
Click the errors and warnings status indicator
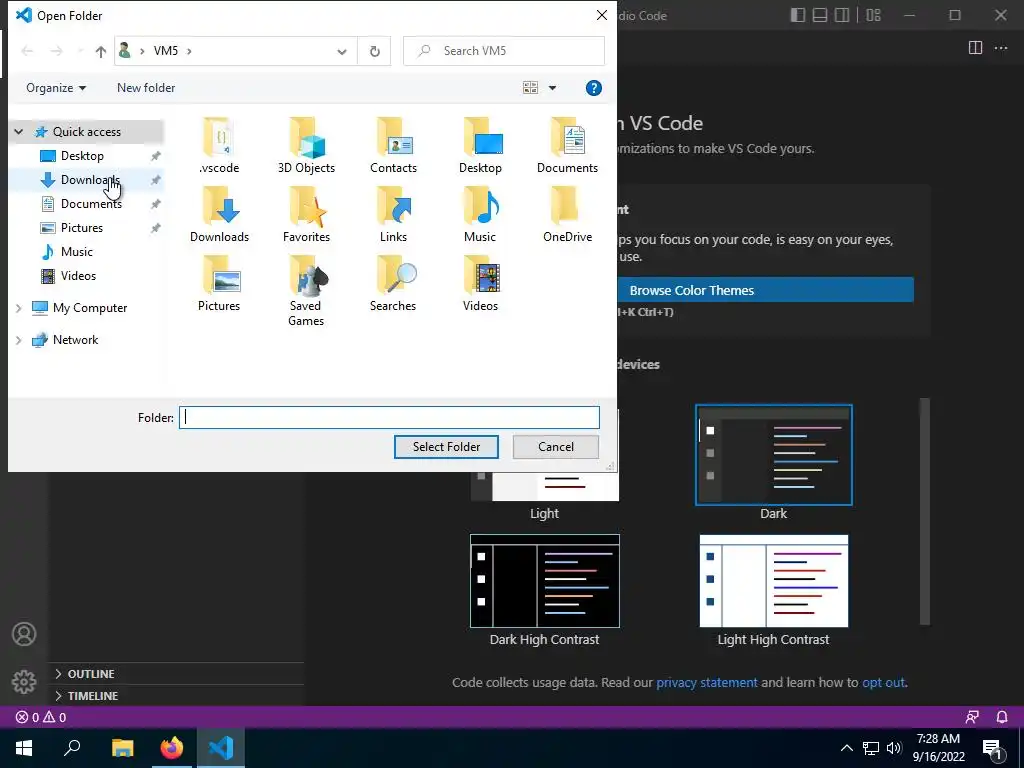[x=41, y=717]
